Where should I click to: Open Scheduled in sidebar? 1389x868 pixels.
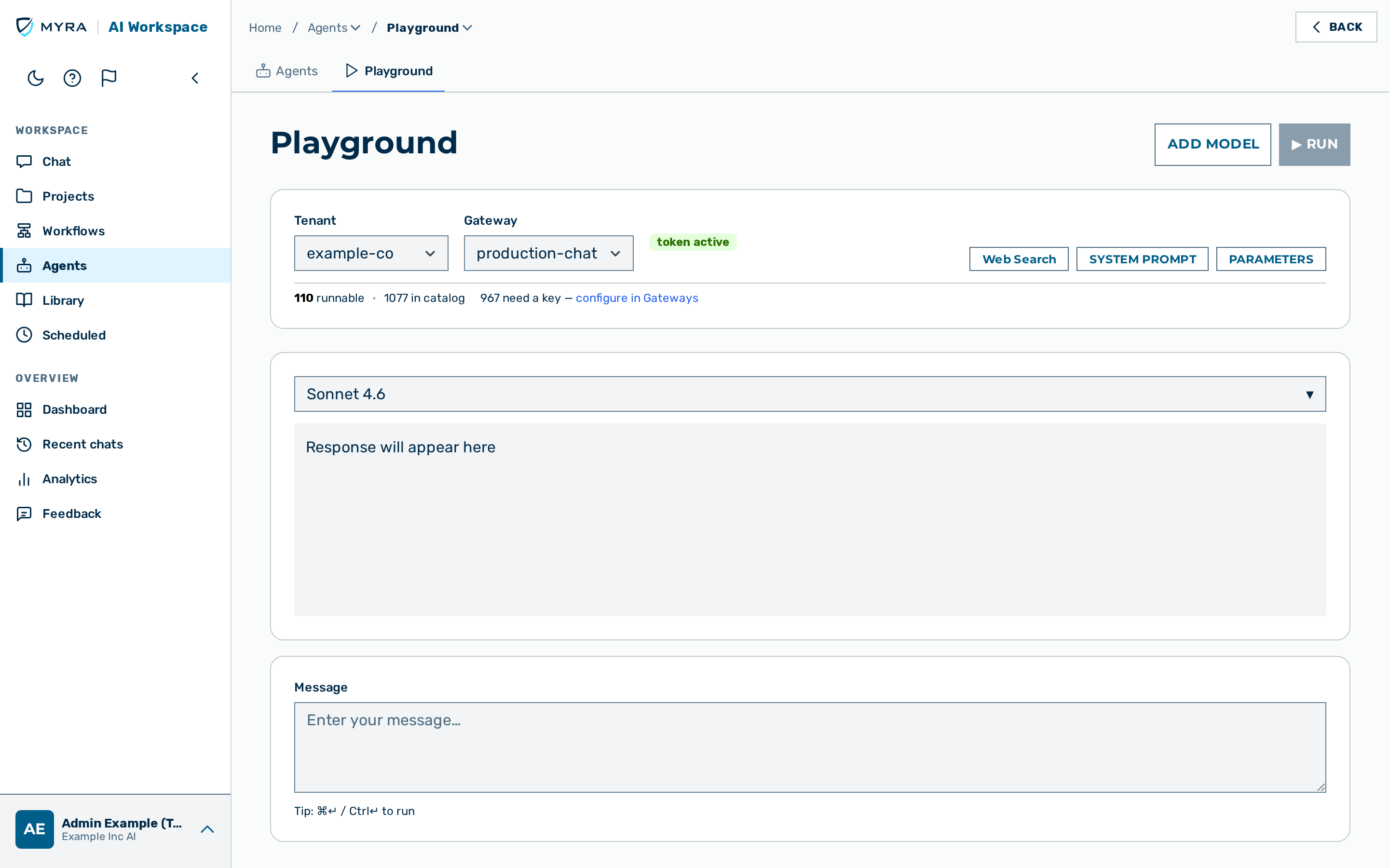coord(116,335)
